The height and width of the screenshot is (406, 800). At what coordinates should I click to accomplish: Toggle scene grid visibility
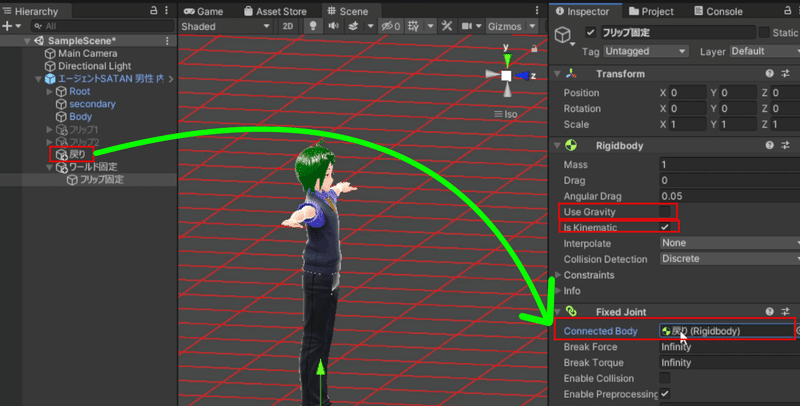tap(413, 26)
